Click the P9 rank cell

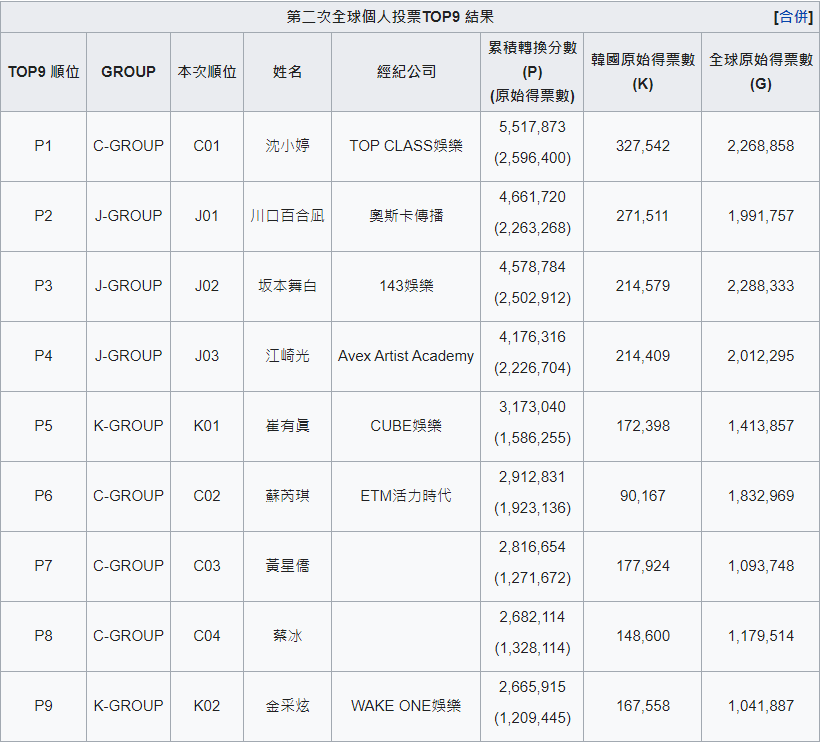tap(43, 706)
